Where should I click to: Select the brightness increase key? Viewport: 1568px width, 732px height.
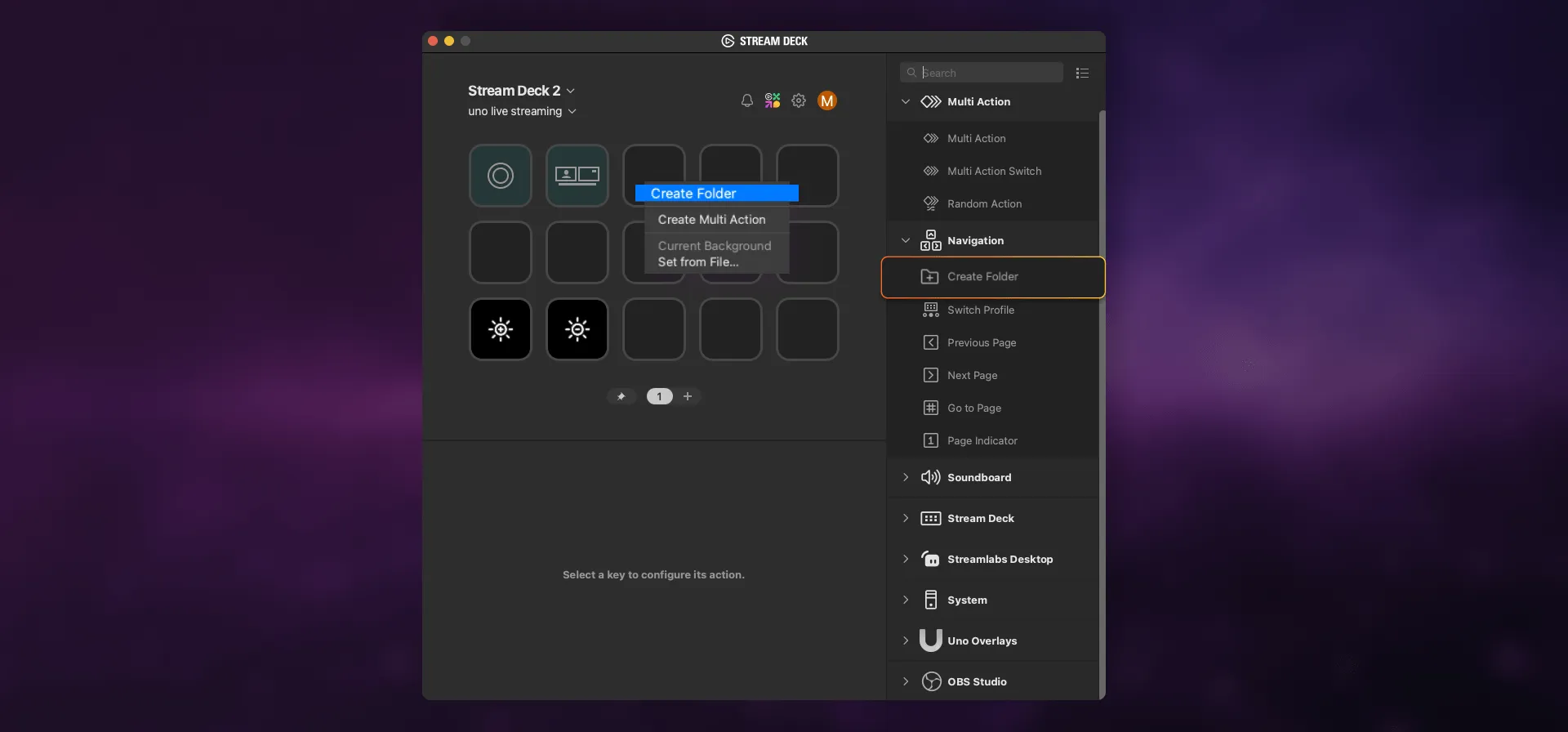[501, 329]
